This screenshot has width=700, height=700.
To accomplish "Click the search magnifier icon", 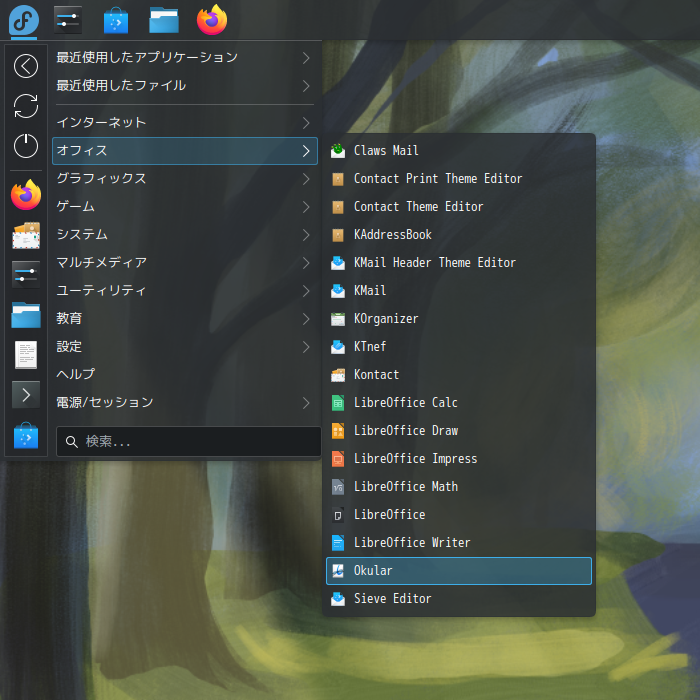I will click(71, 442).
